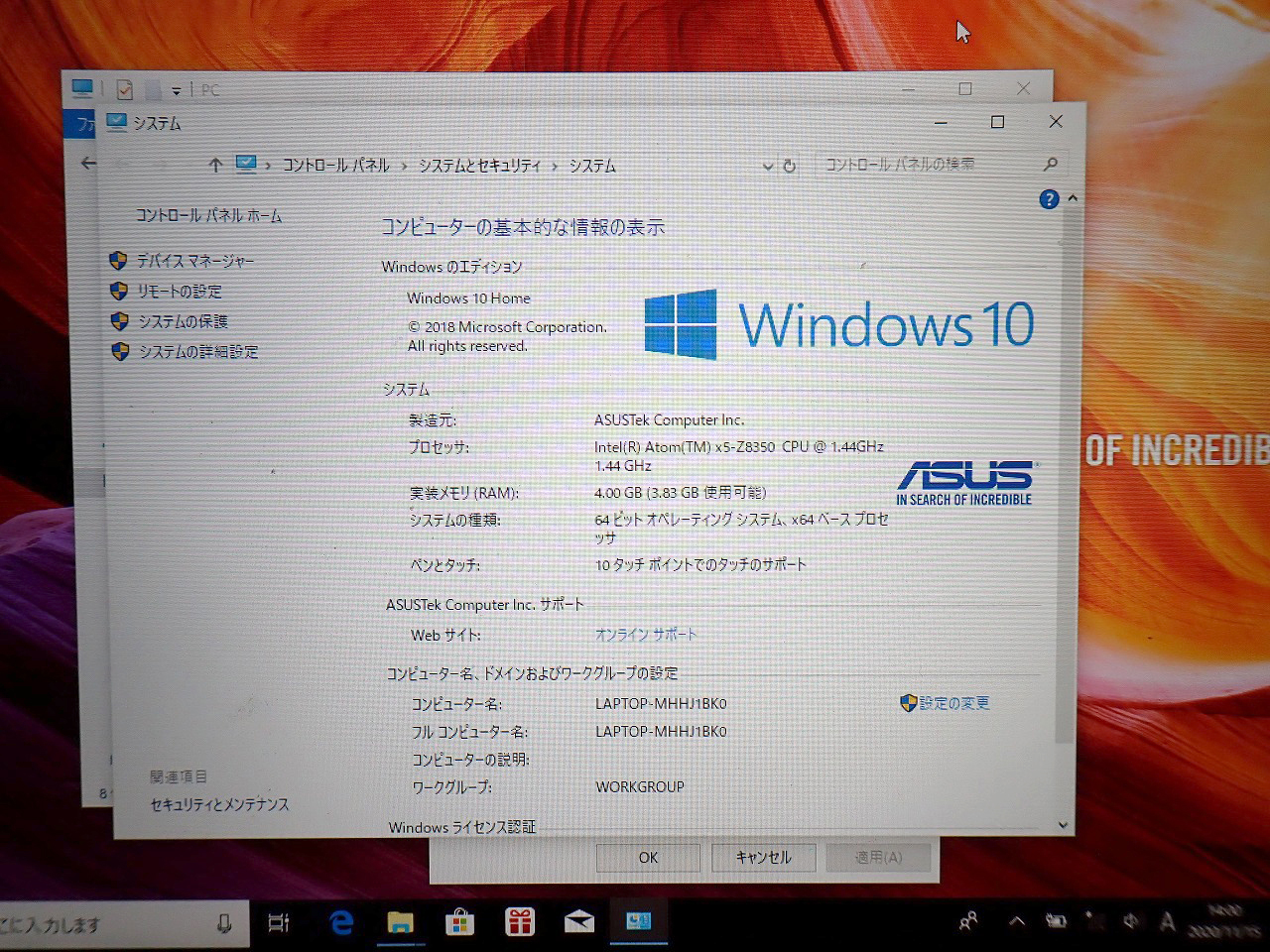Click scrollbar down arrow in System window

[x=1063, y=825]
